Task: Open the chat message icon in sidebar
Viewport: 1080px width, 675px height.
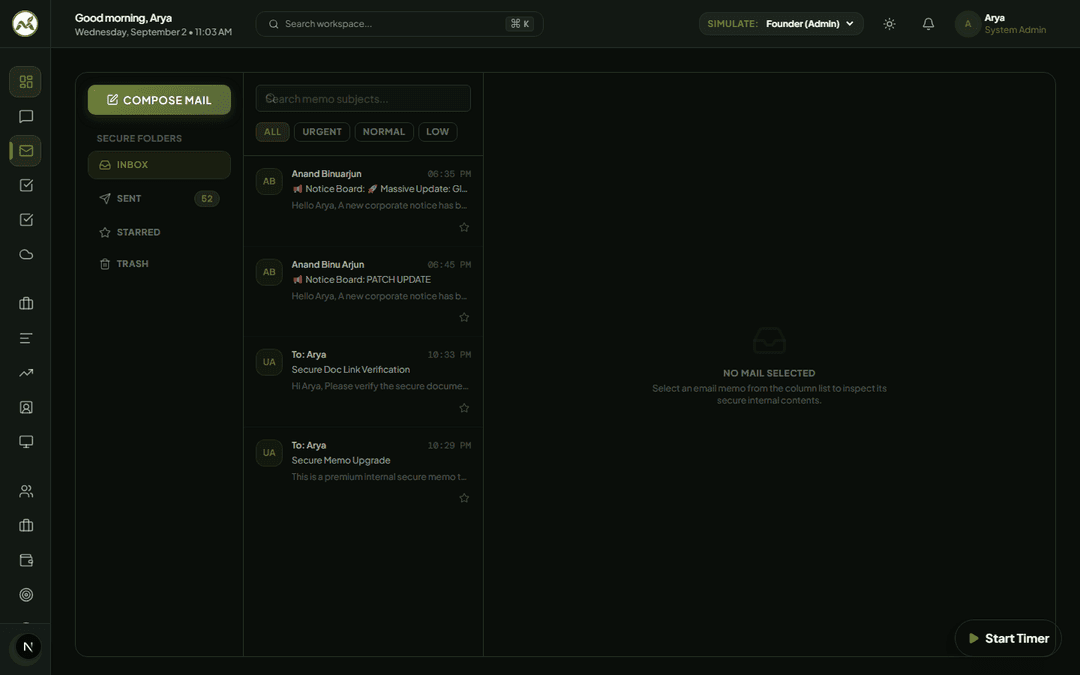Action: [x=25, y=116]
